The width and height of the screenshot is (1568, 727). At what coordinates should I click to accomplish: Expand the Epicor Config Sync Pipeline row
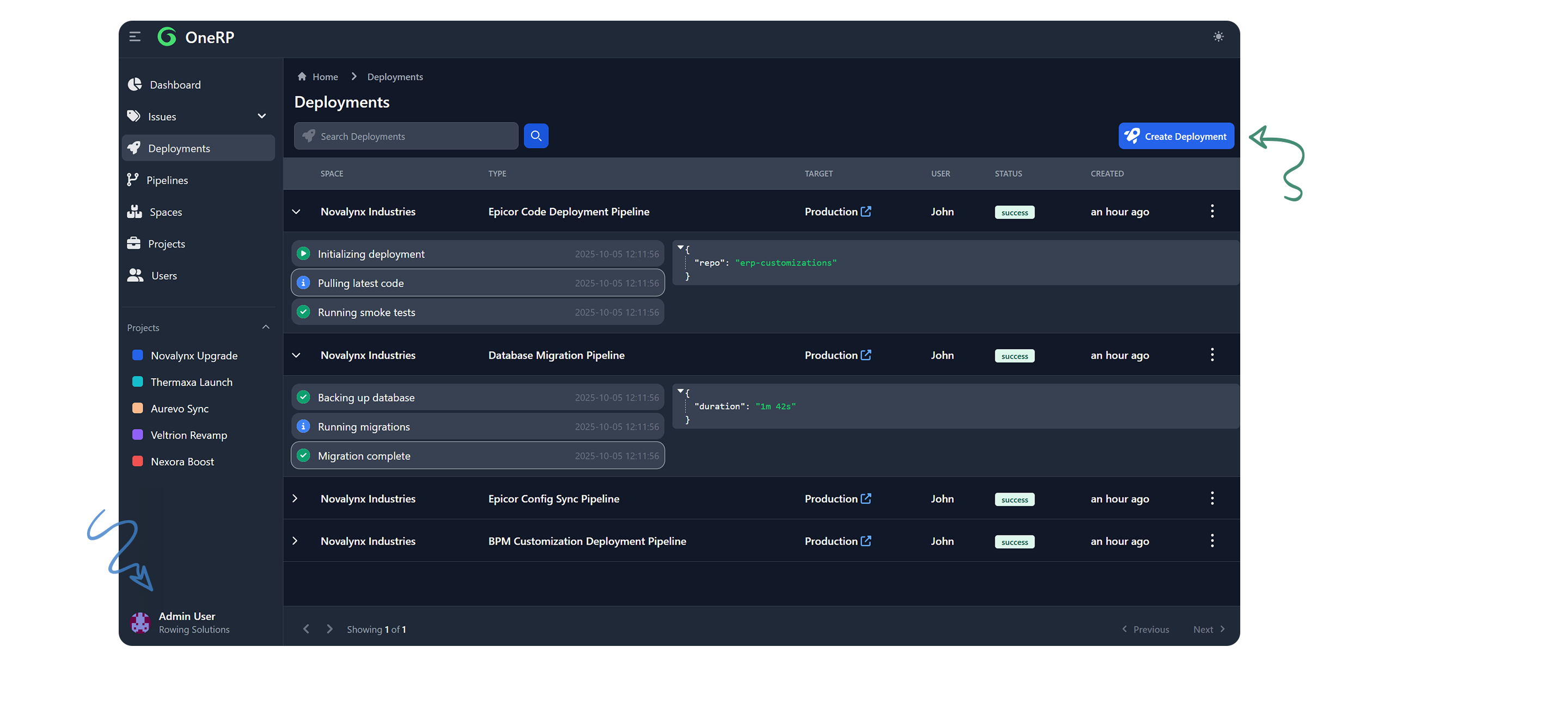295,498
